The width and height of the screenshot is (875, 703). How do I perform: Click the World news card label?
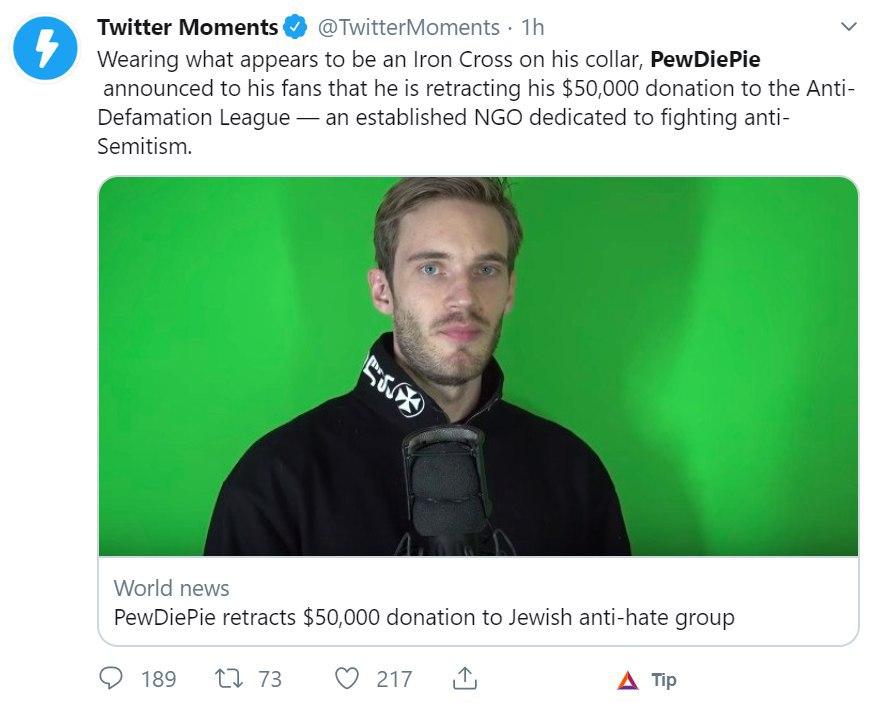click(171, 588)
